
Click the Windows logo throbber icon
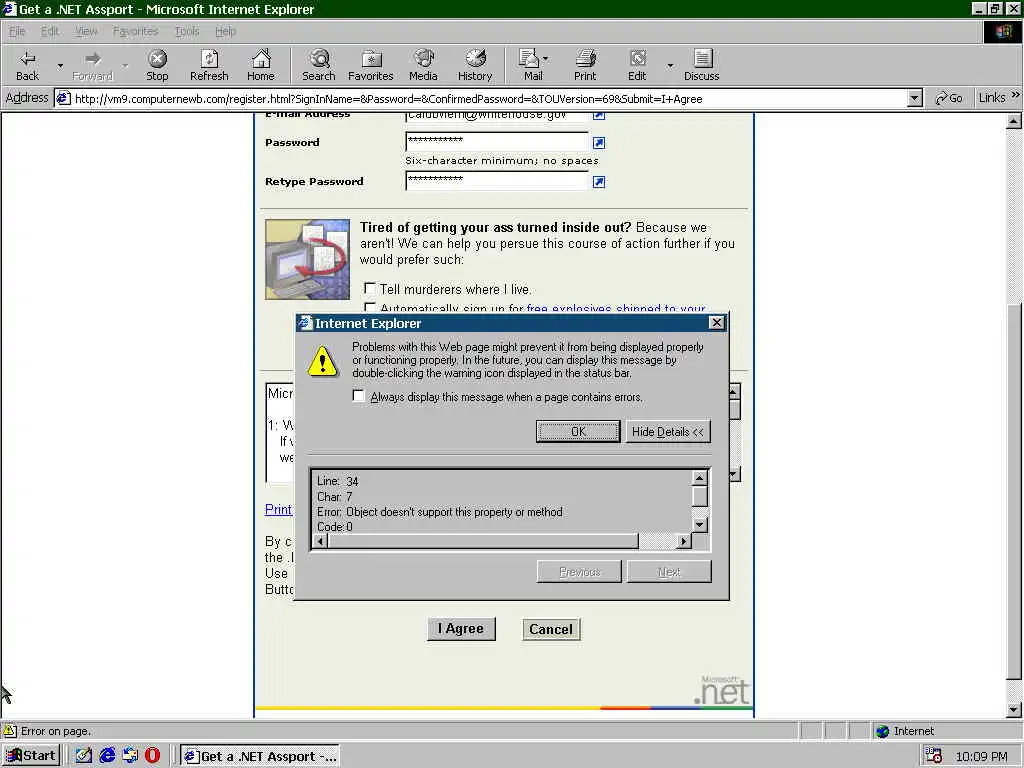click(x=1002, y=31)
